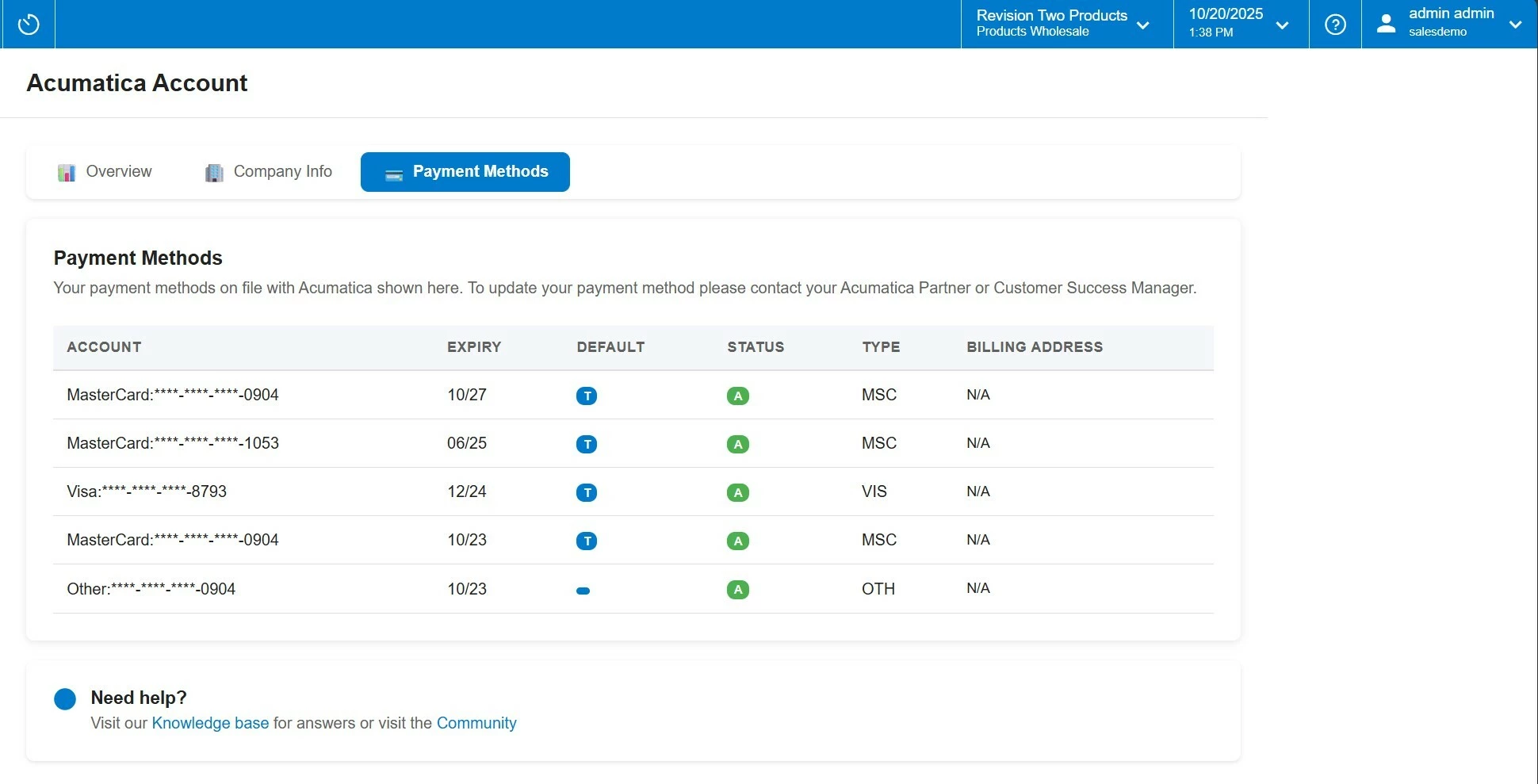Click status A badge for MasterCard 10/23
1538x784 pixels.
point(738,541)
